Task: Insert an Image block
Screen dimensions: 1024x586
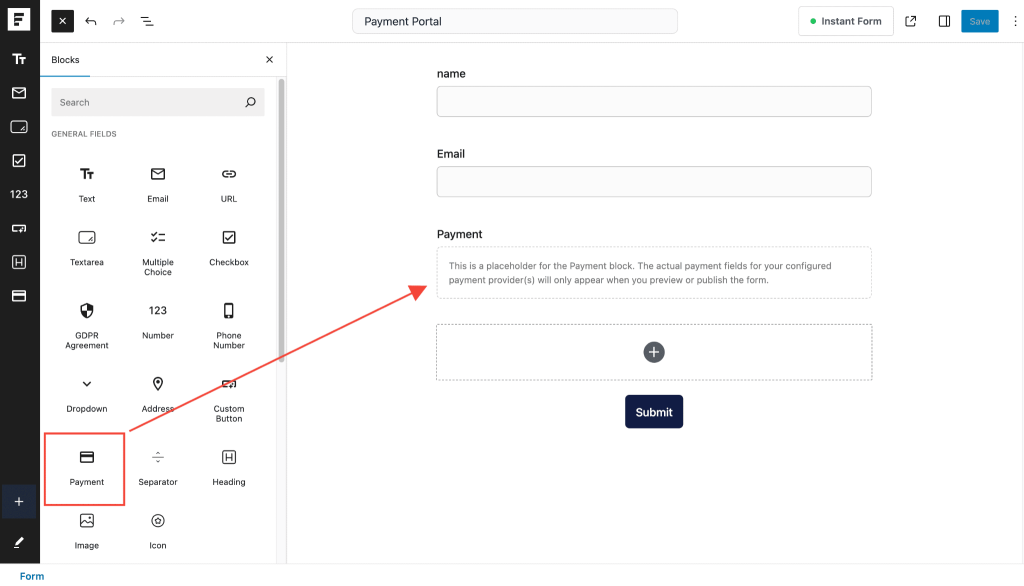Action: click(x=86, y=529)
